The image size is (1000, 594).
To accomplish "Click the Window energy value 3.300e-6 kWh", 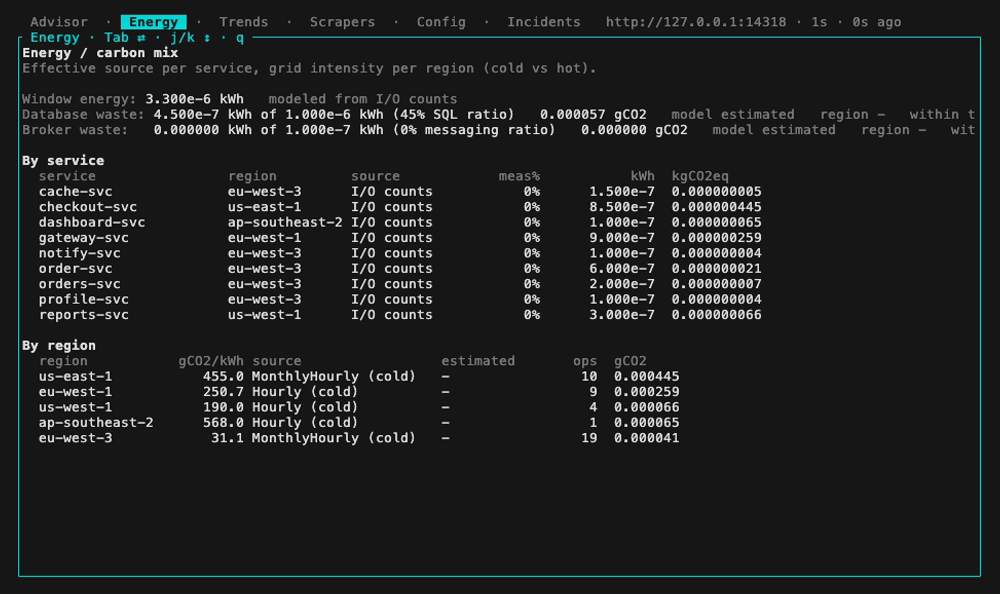I will [195, 99].
